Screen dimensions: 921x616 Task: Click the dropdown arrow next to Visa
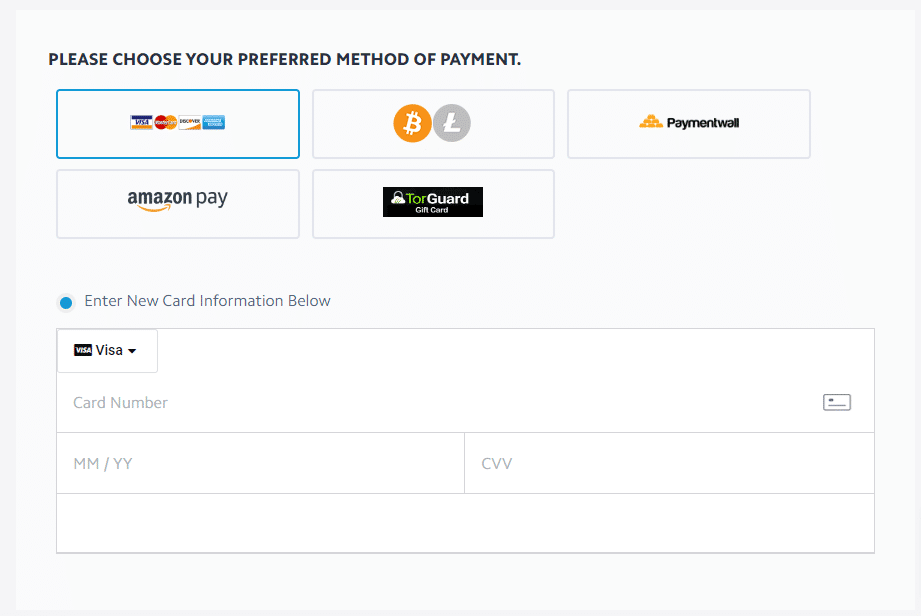[x=132, y=351]
